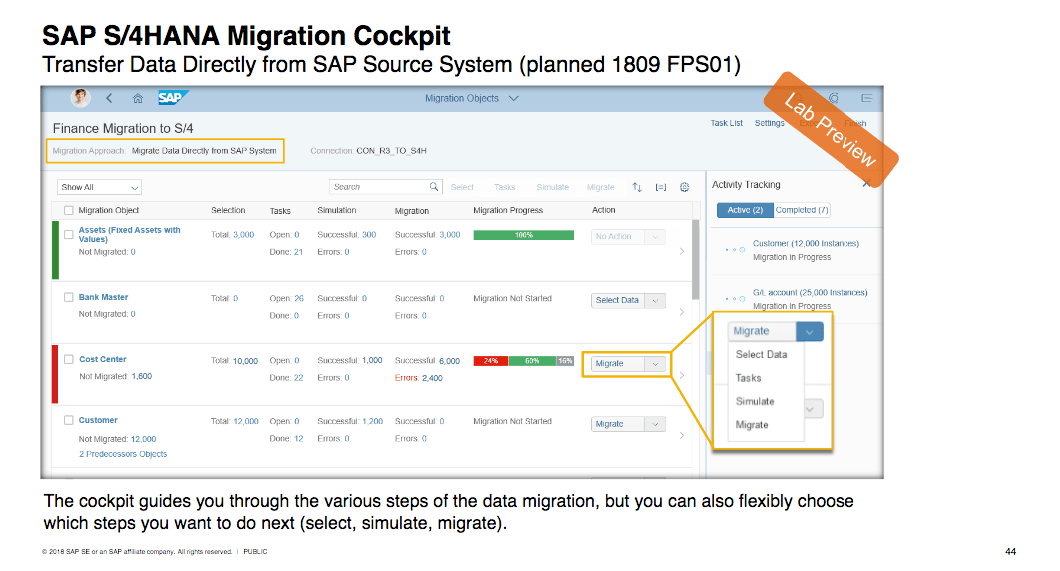Open the Assets (Fixed Assets with Values) link
The width and height of the screenshot is (1060, 571).
(129, 234)
